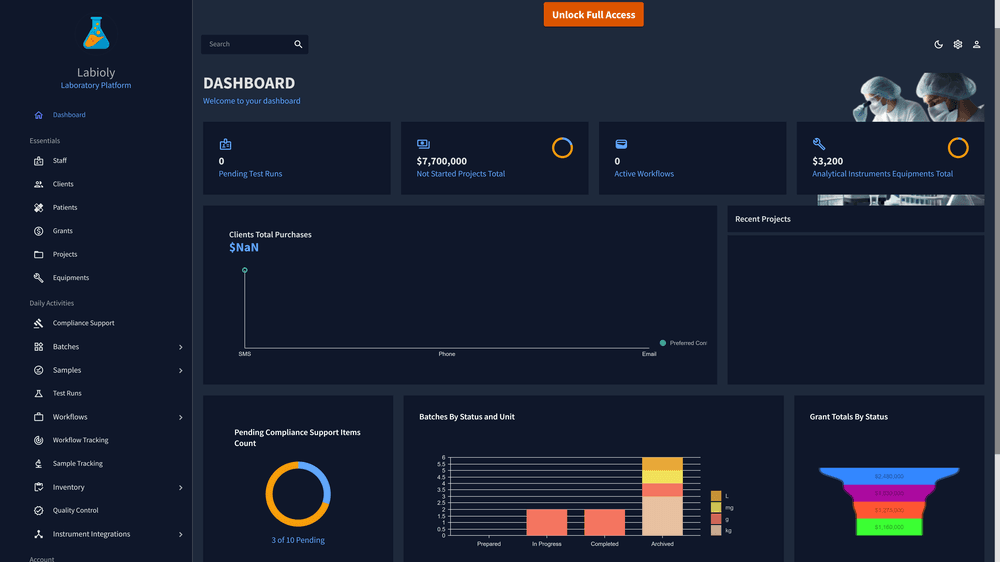
Task: Expand the Inventory submenu chevron
Action: pyautogui.click(x=180, y=488)
